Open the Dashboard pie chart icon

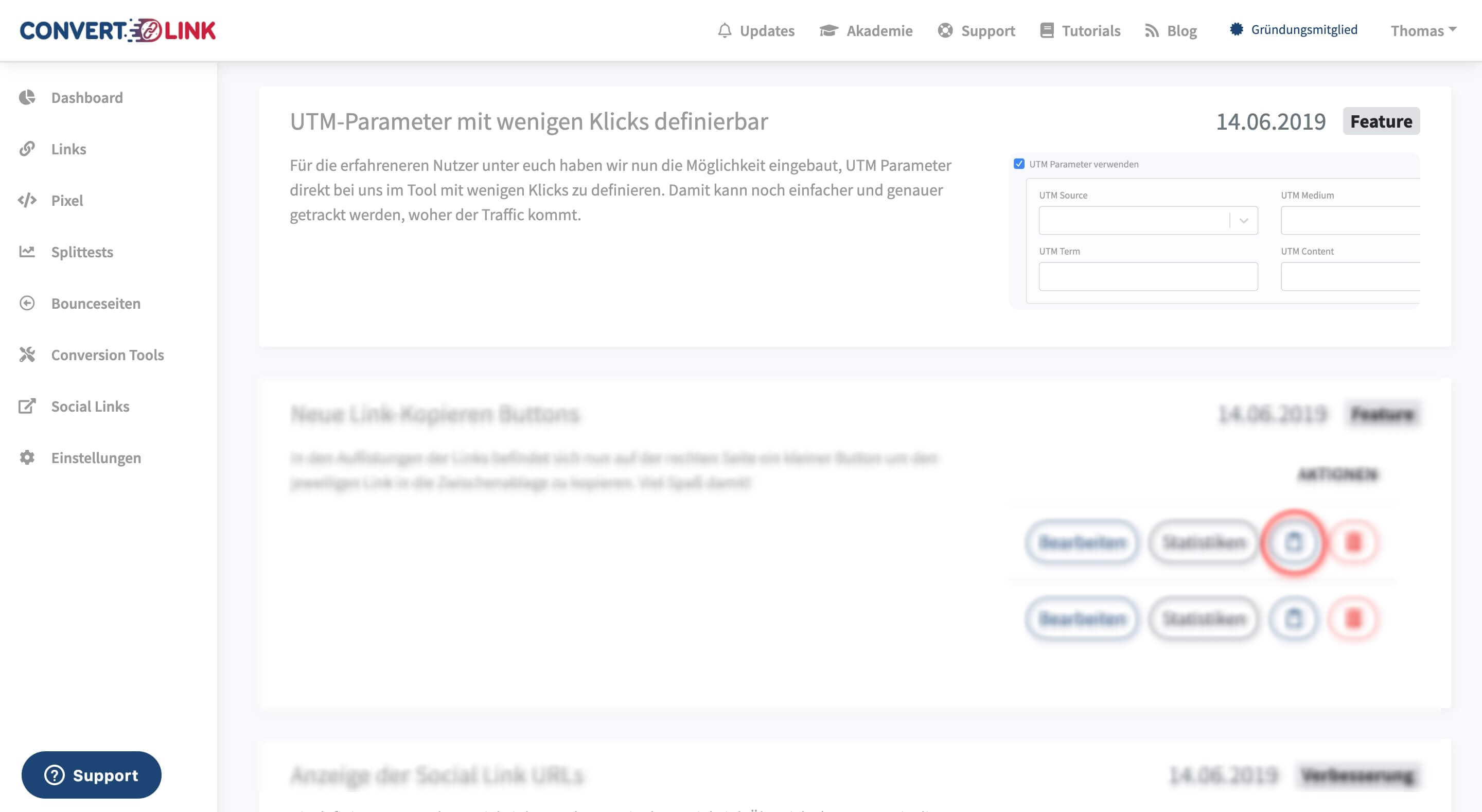click(x=27, y=97)
